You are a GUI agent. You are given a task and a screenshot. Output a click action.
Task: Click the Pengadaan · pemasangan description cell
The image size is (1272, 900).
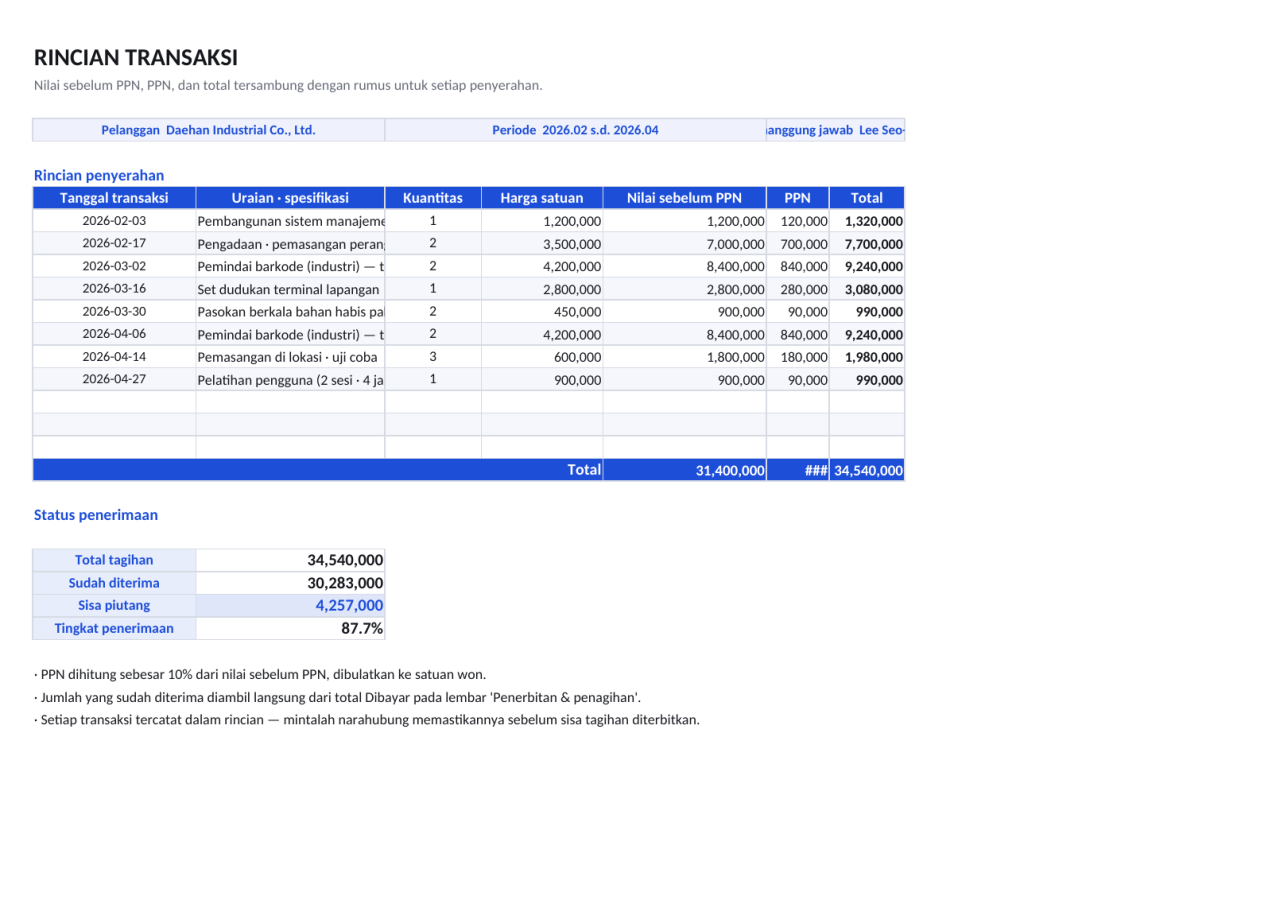click(290, 243)
